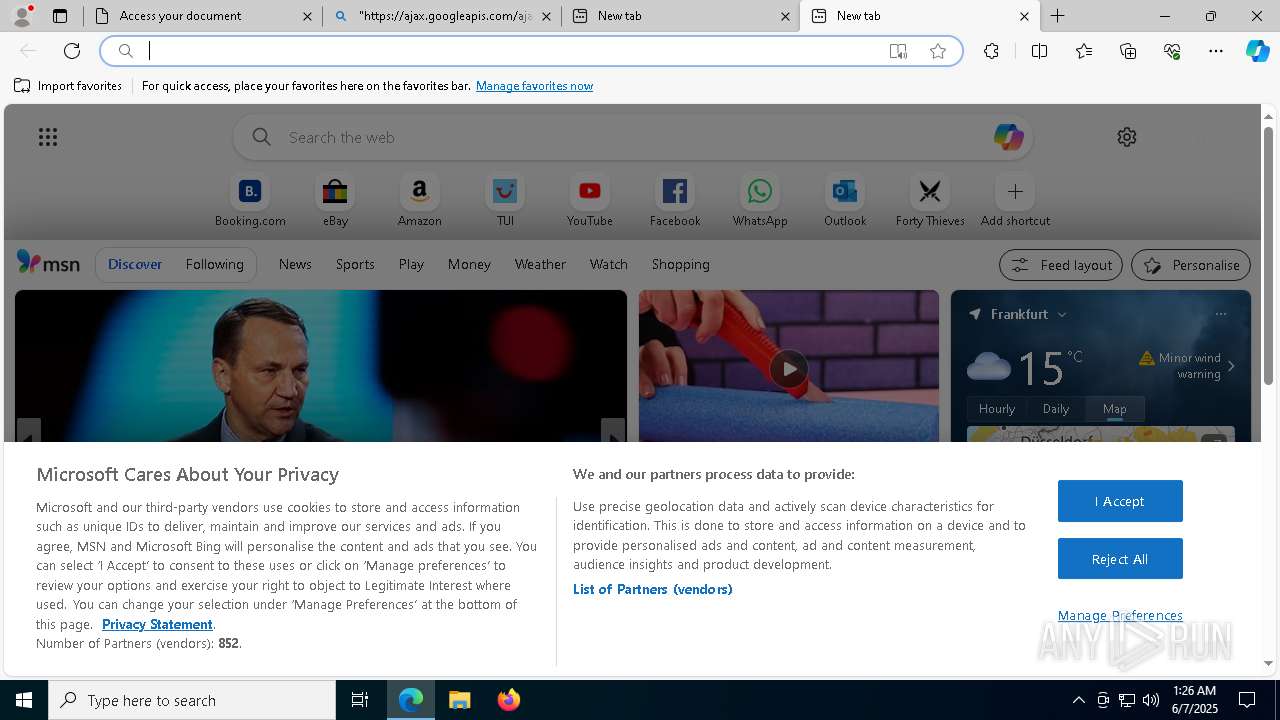Refresh the page with the reload icon
The width and height of the screenshot is (1280, 720).
[x=72, y=51]
